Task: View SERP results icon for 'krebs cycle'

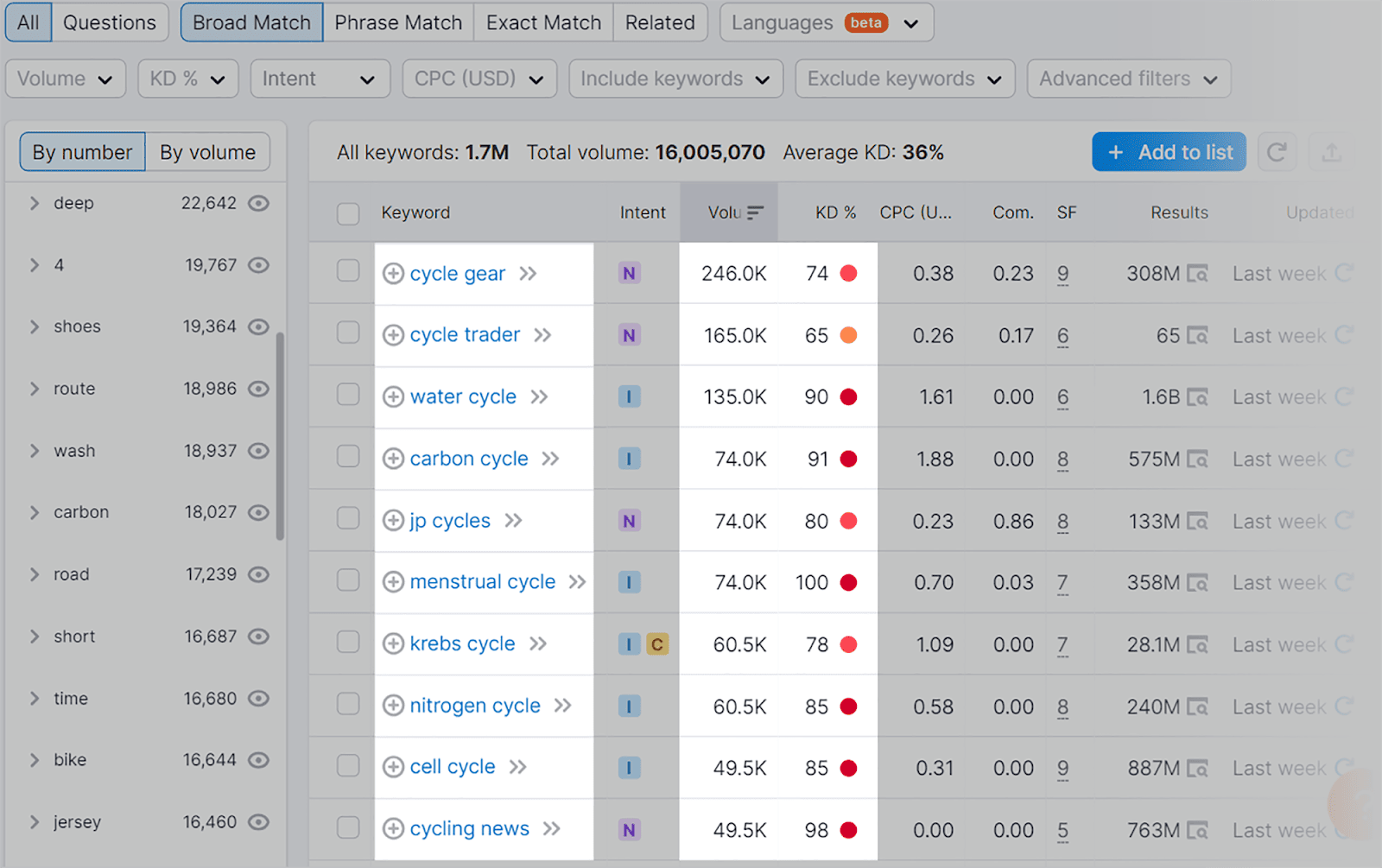Action: (x=1197, y=645)
